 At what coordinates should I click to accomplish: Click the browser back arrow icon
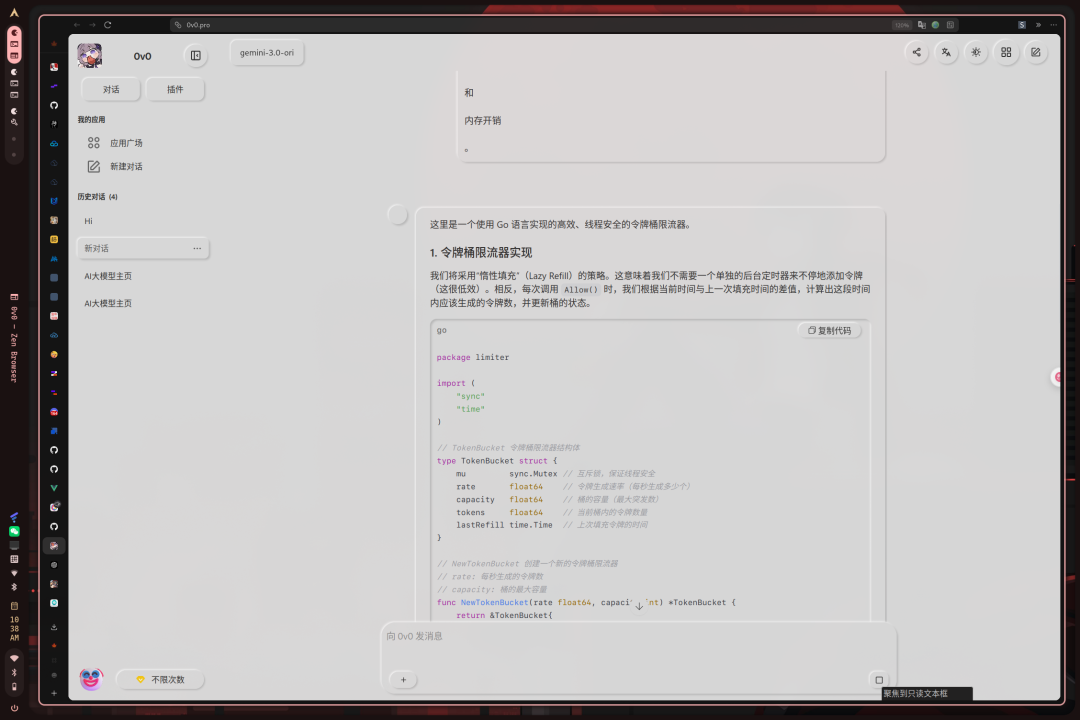pyautogui.click(x=75, y=24)
